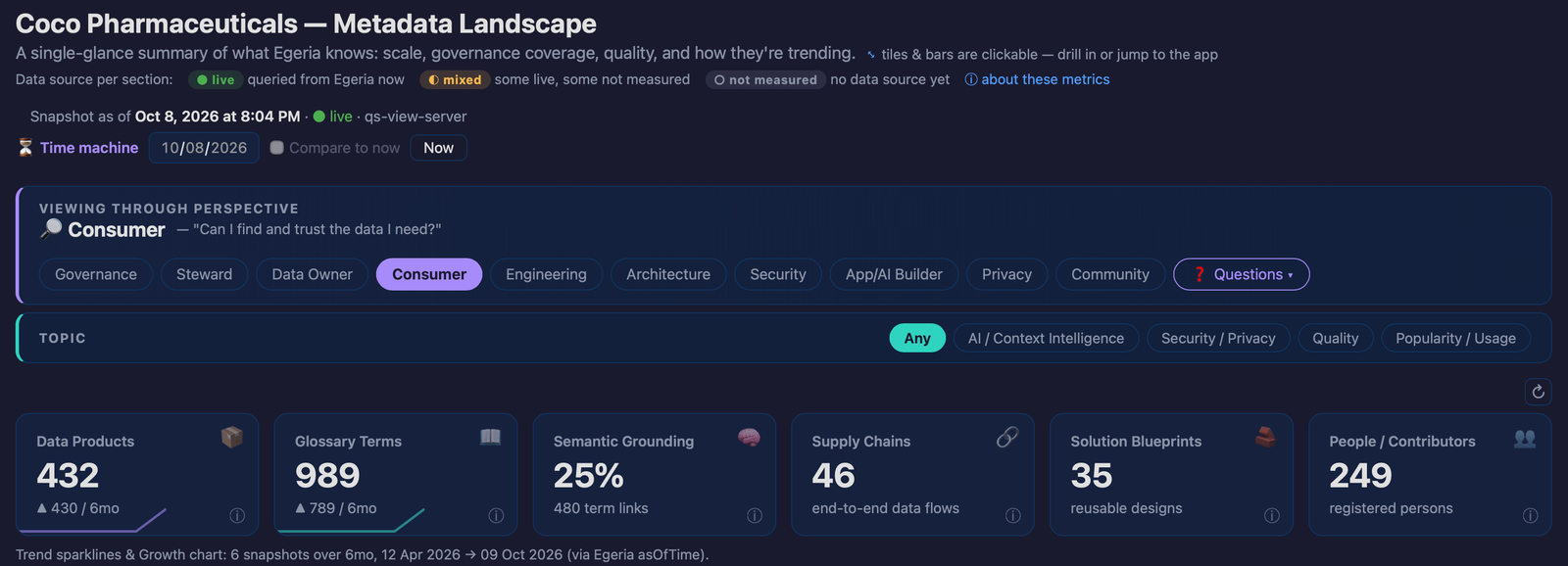Click the qs-view-server text
This screenshot has height=566, width=1568.
(x=416, y=117)
